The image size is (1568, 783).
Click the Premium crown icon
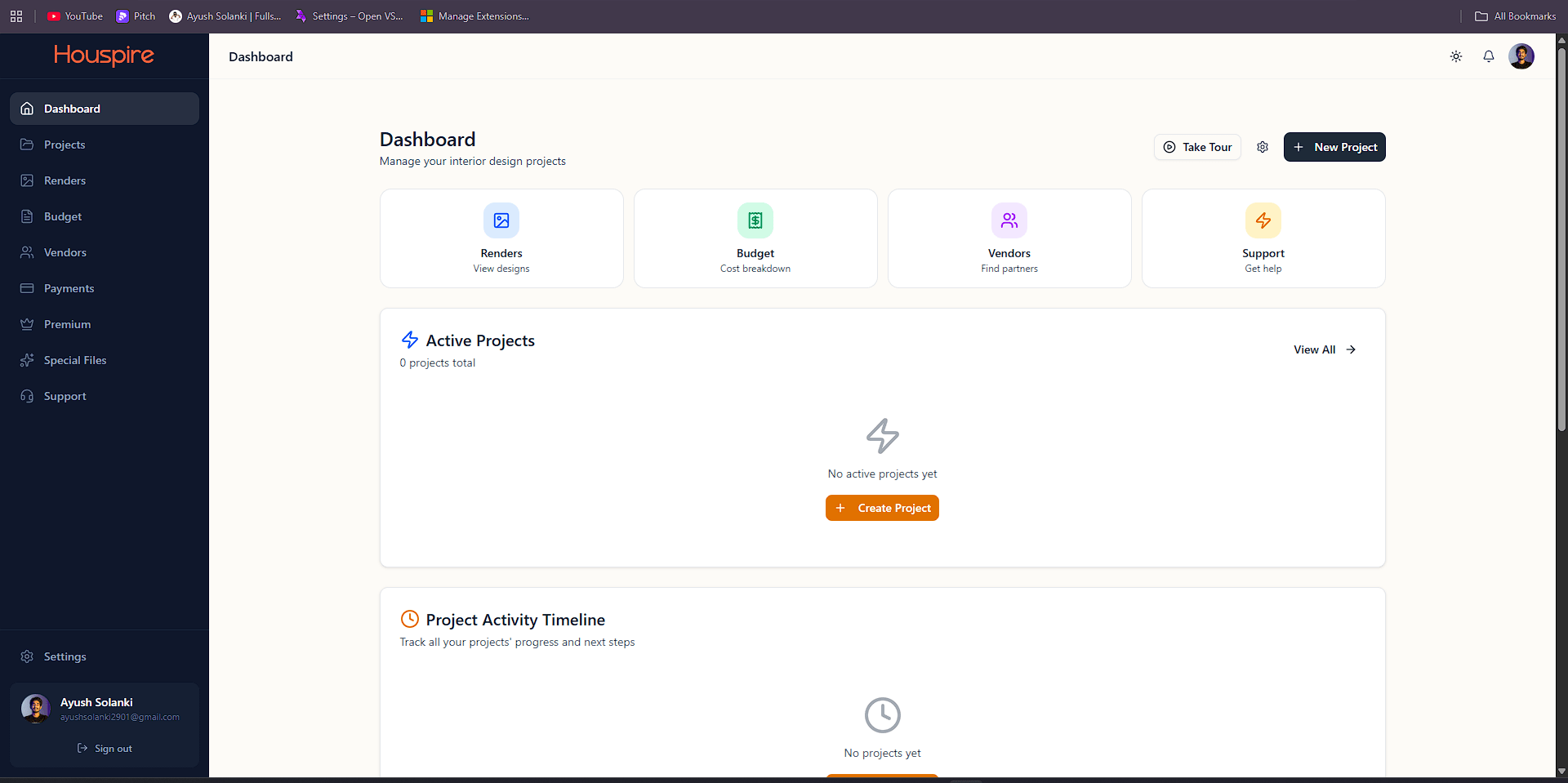[27, 324]
